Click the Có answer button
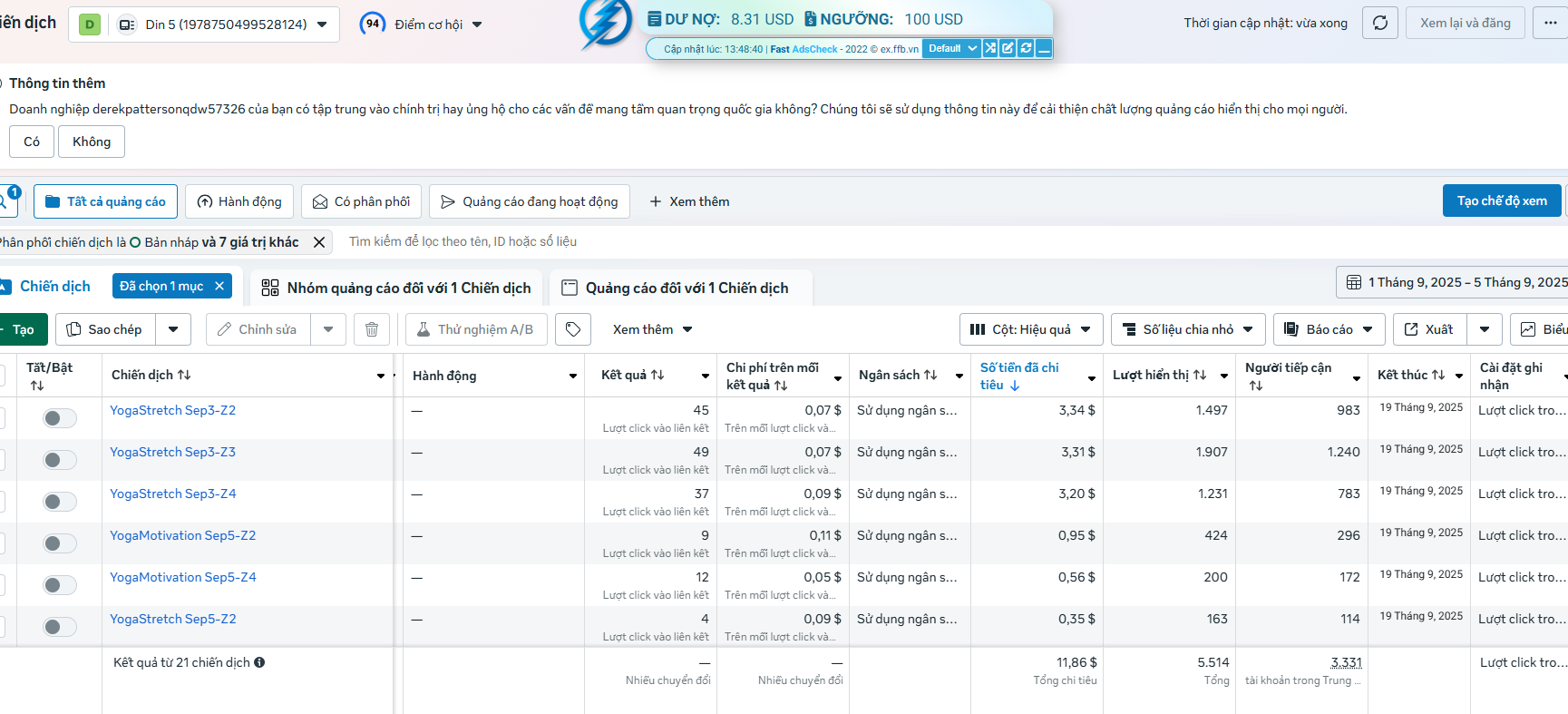Screen dimensions: 1568x714 (x=32, y=142)
